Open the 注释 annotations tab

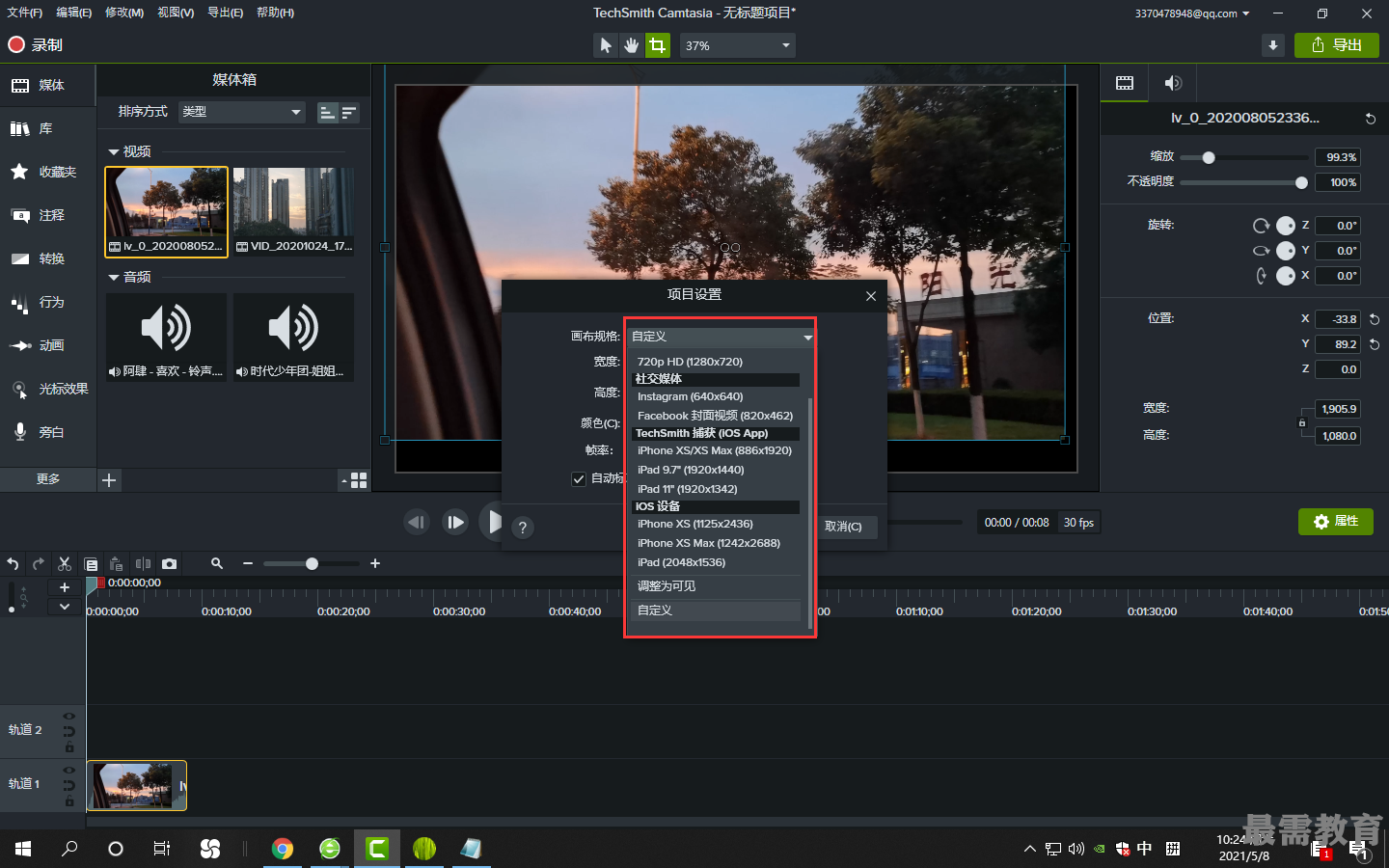48,215
